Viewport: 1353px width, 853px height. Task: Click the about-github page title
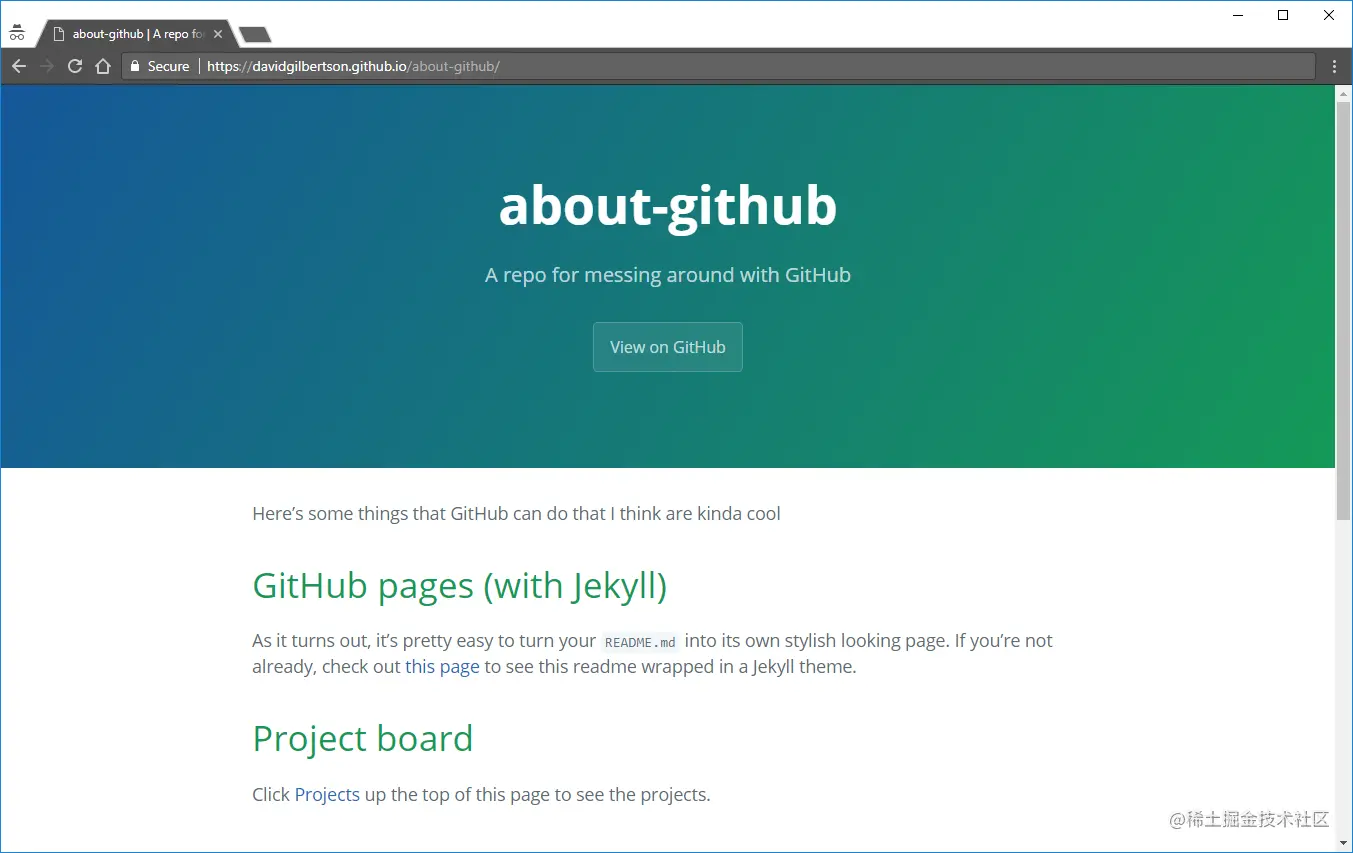click(668, 206)
